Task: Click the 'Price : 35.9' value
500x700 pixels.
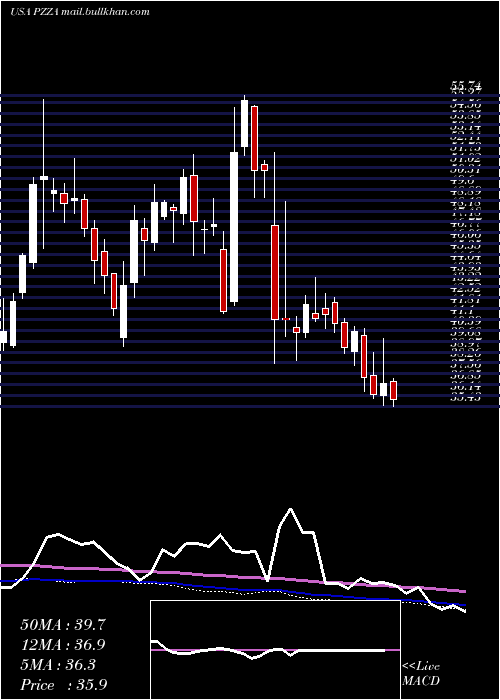Action: [63, 685]
